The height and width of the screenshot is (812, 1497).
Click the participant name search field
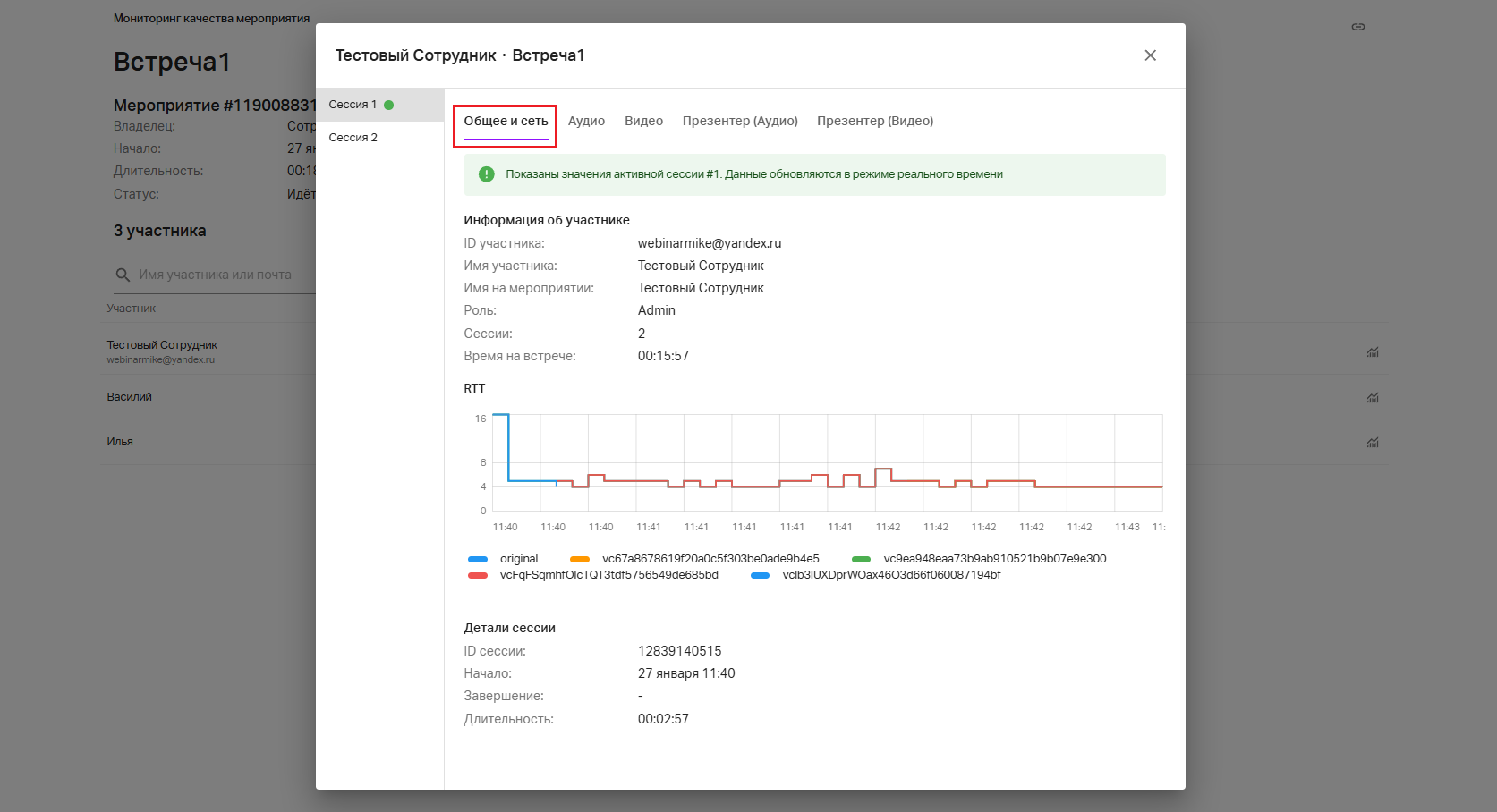[x=219, y=275]
